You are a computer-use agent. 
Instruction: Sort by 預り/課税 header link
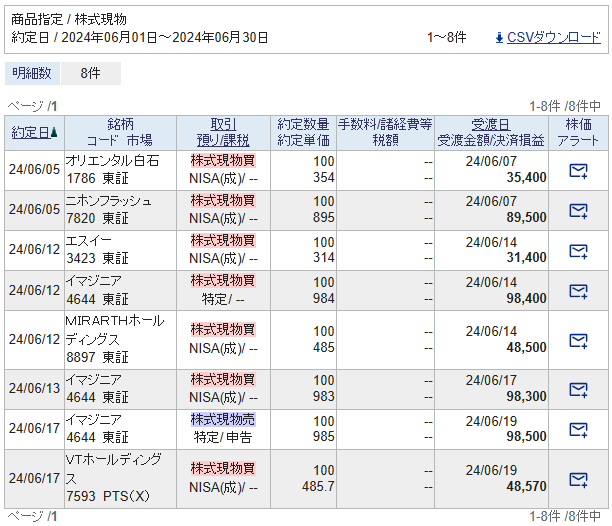[223, 140]
